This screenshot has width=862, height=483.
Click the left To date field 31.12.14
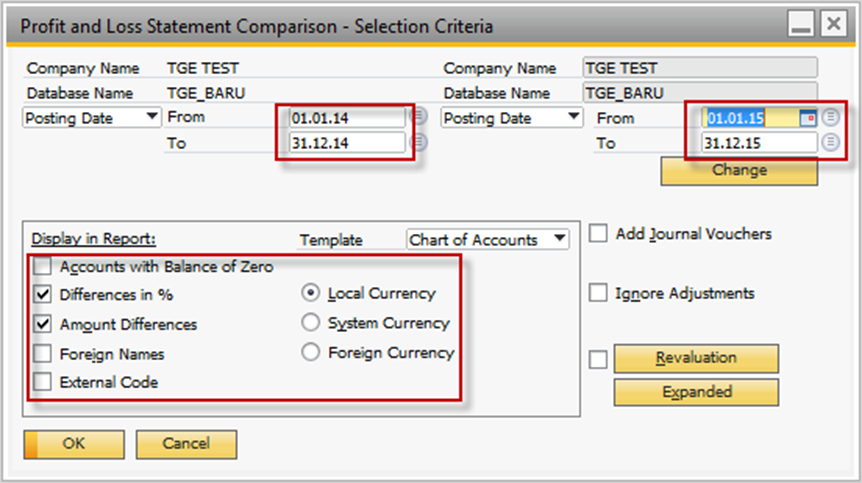(347, 143)
